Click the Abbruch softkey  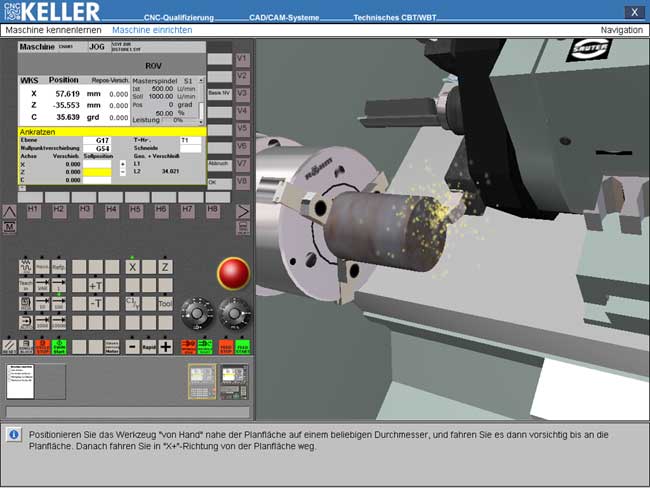[x=218, y=164]
